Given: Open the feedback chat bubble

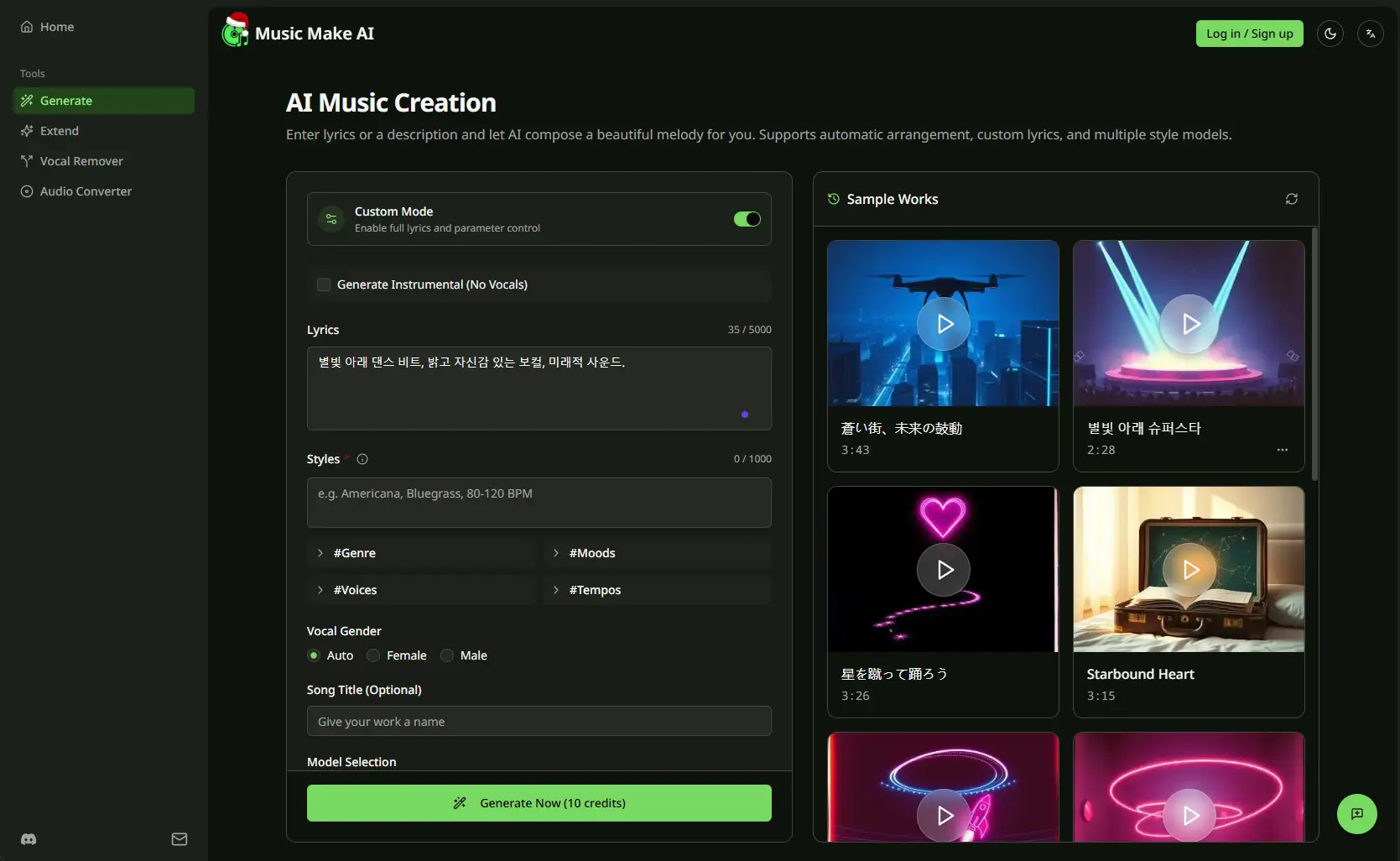Looking at the screenshot, I should 1356,814.
